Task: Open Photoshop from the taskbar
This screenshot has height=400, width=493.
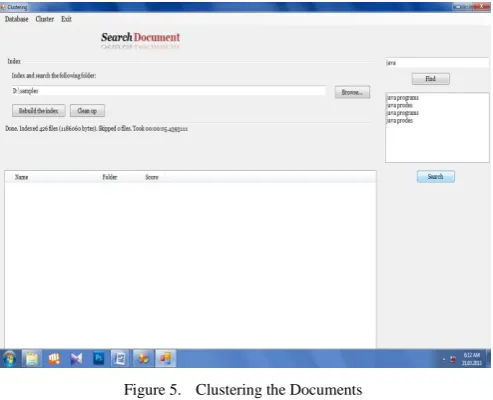Action: (98, 359)
